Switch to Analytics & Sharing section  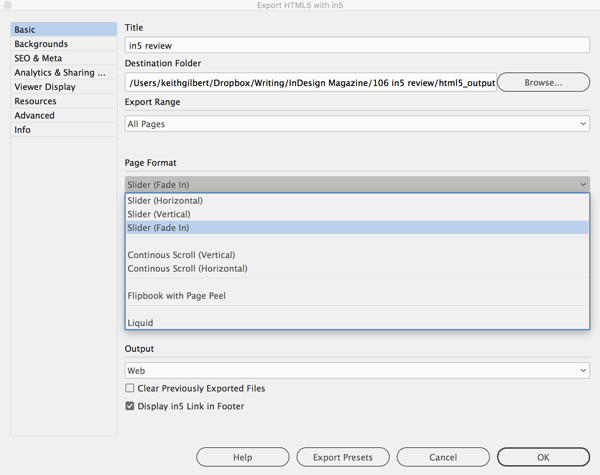pyautogui.click(x=64, y=73)
